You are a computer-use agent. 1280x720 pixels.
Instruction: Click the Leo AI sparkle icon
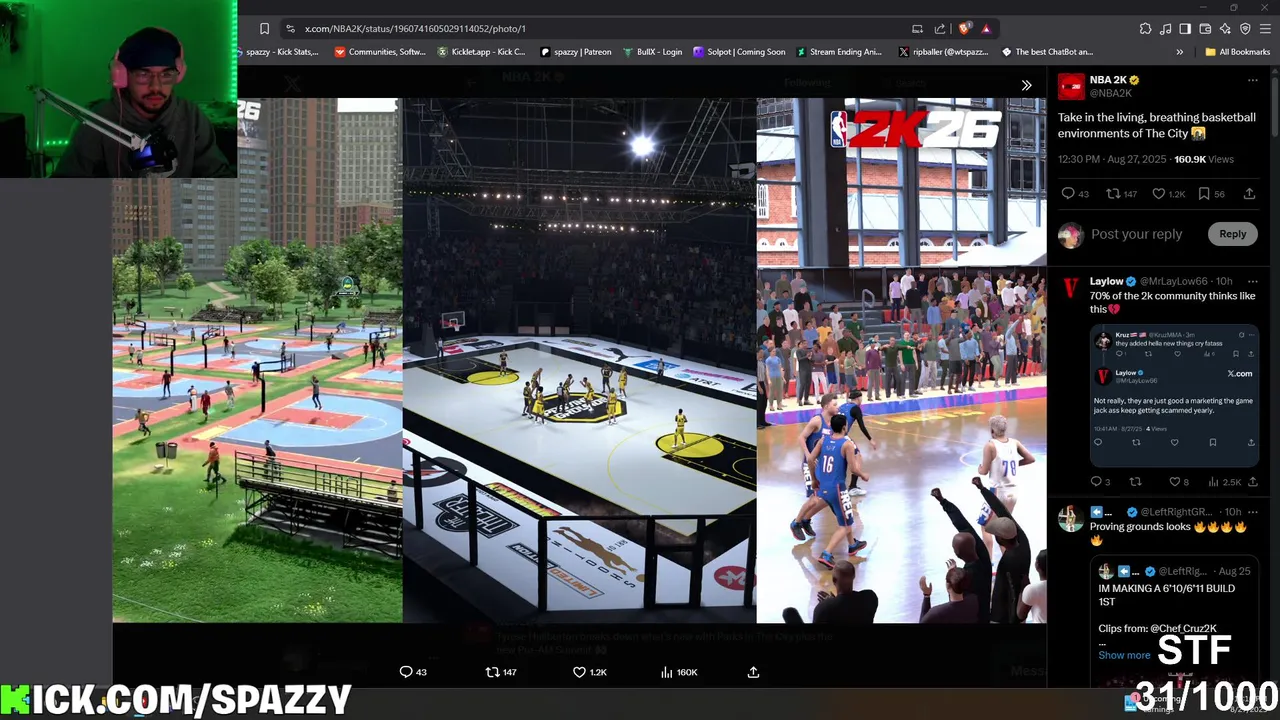(1225, 28)
